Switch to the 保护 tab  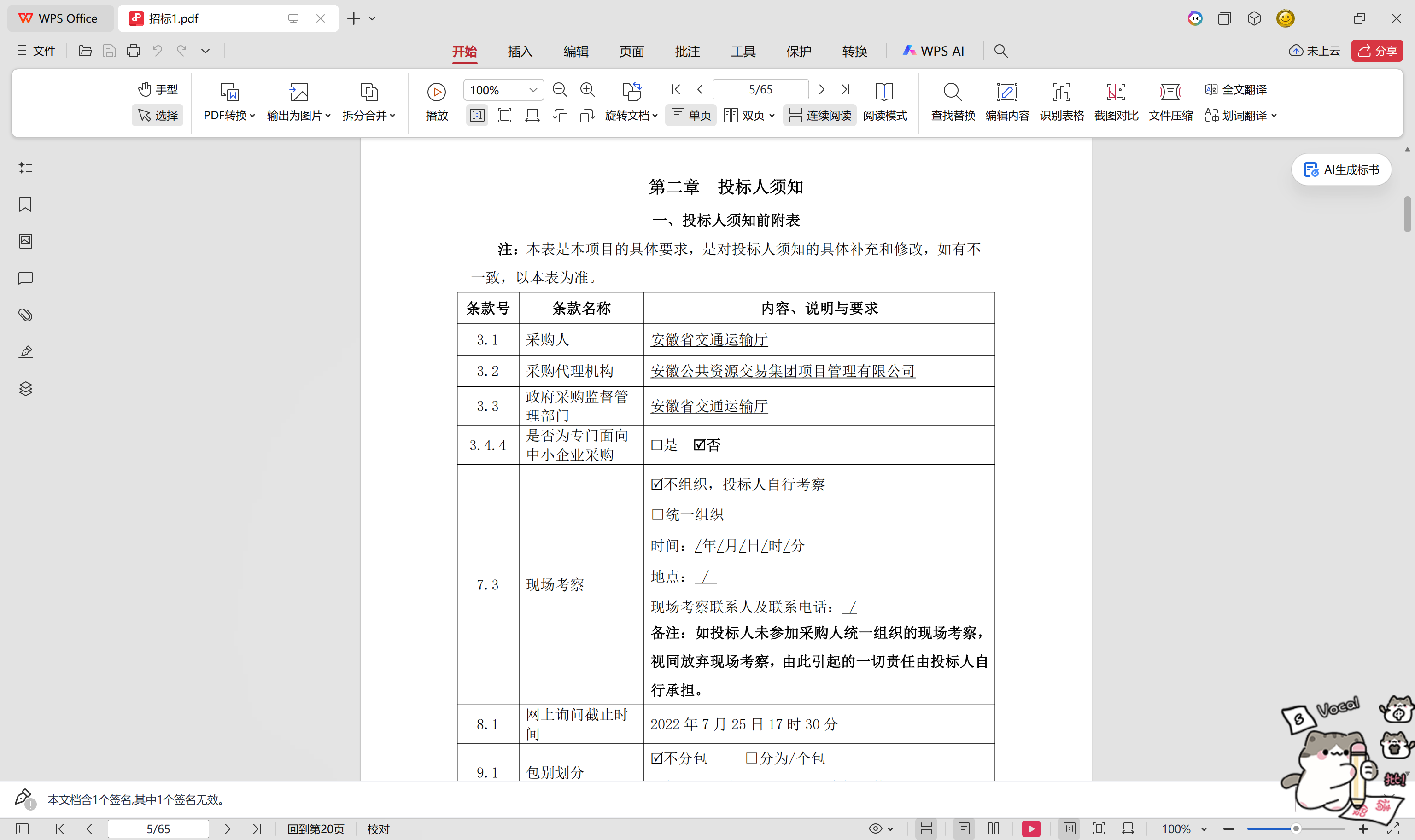[x=799, y=51]
